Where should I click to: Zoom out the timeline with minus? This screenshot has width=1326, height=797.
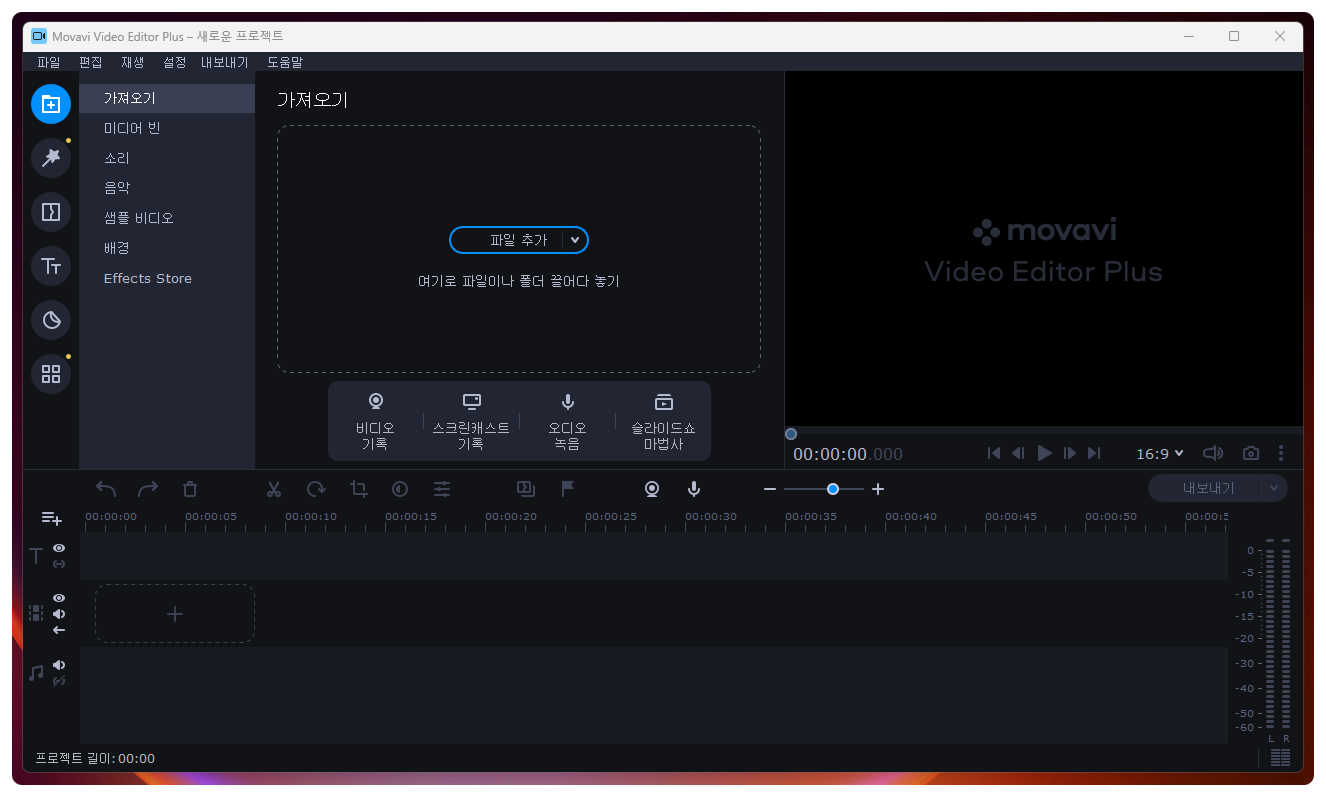coord(770,489)
